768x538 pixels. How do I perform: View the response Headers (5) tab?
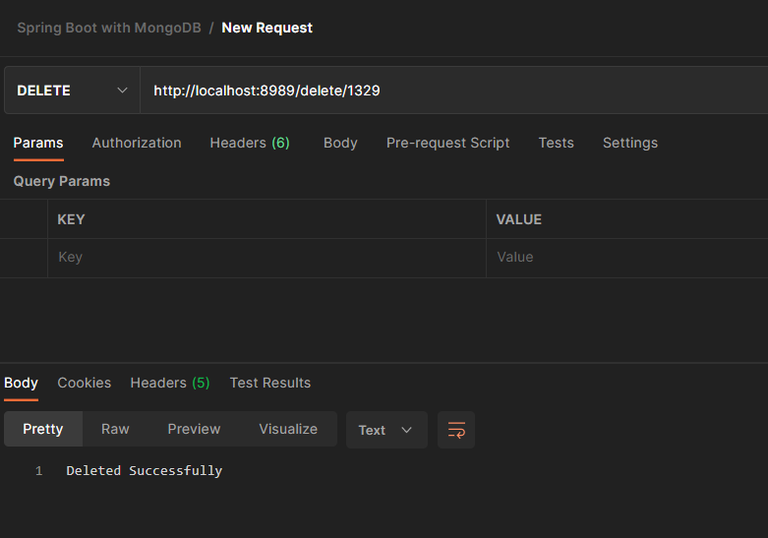coord(170,383)
